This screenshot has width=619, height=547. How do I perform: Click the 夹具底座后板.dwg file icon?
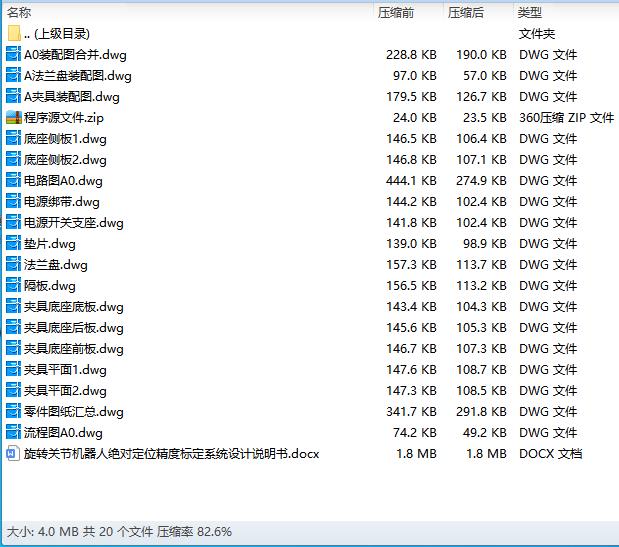click(13, 327)
